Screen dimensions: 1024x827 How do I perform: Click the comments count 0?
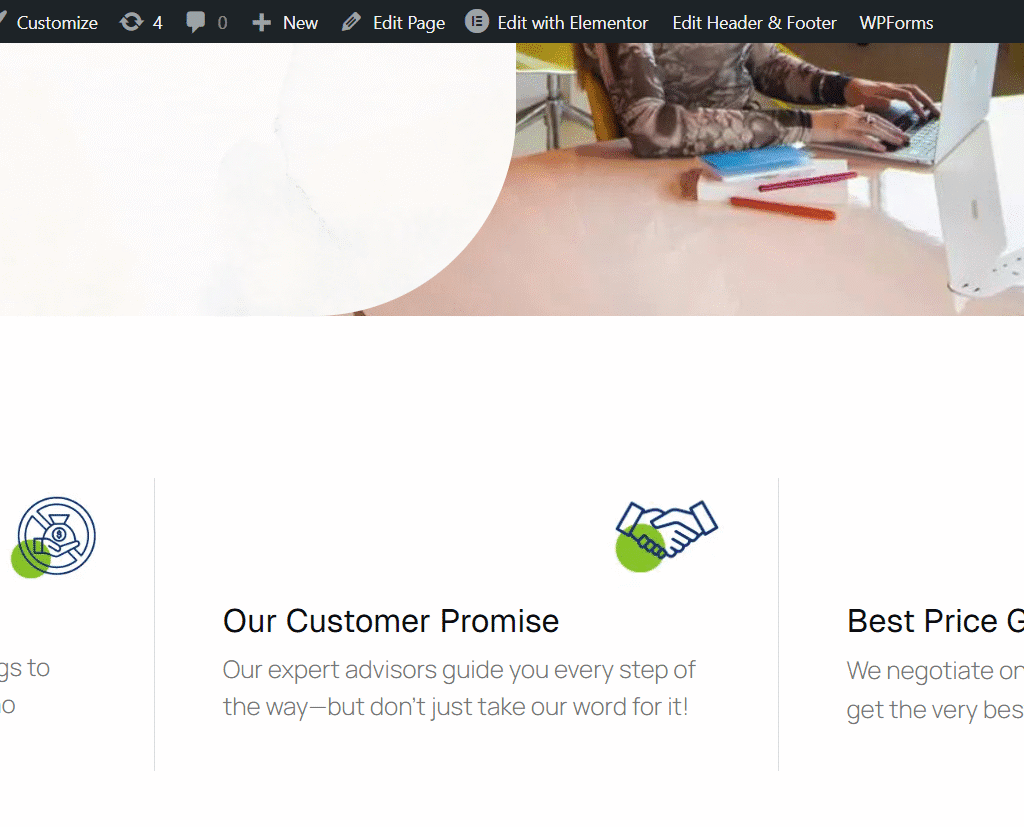(222, 23)
